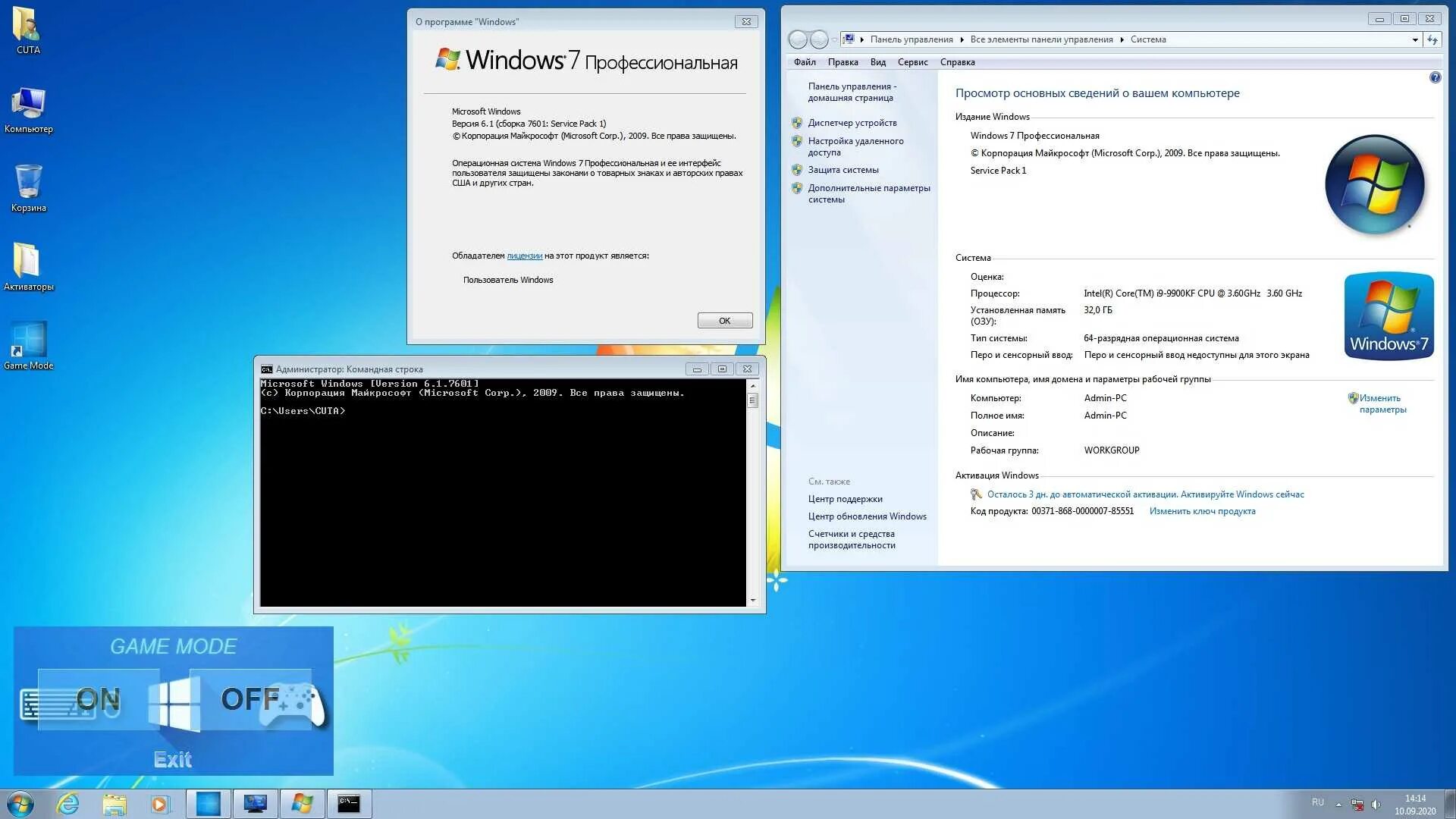Image resolution: width=1456 pixels, height=819 pixels.
Task: Click Активируйте Windows сейчас link
Action: pos(1241,494)
